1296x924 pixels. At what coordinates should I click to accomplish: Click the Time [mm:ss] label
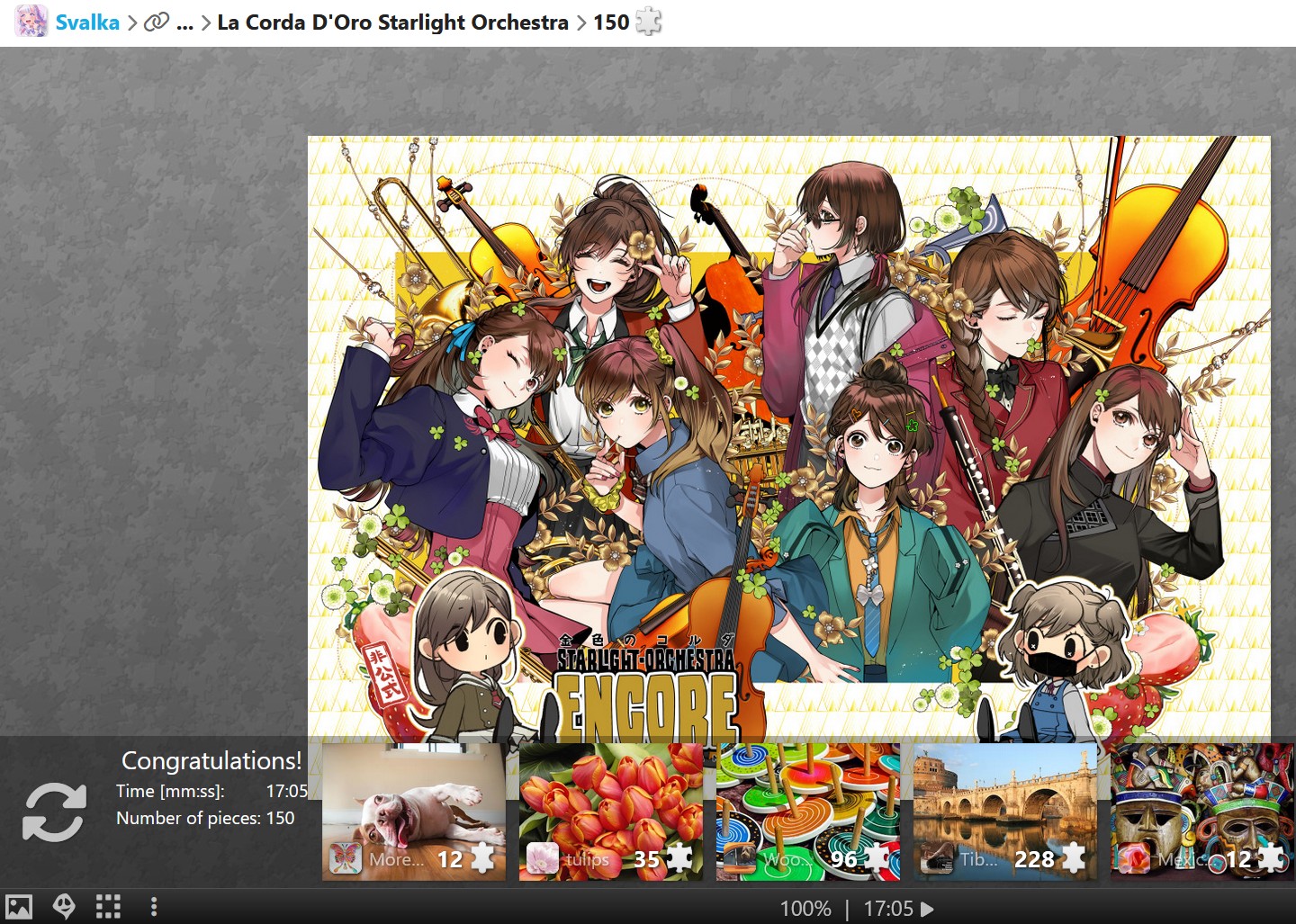170,791
